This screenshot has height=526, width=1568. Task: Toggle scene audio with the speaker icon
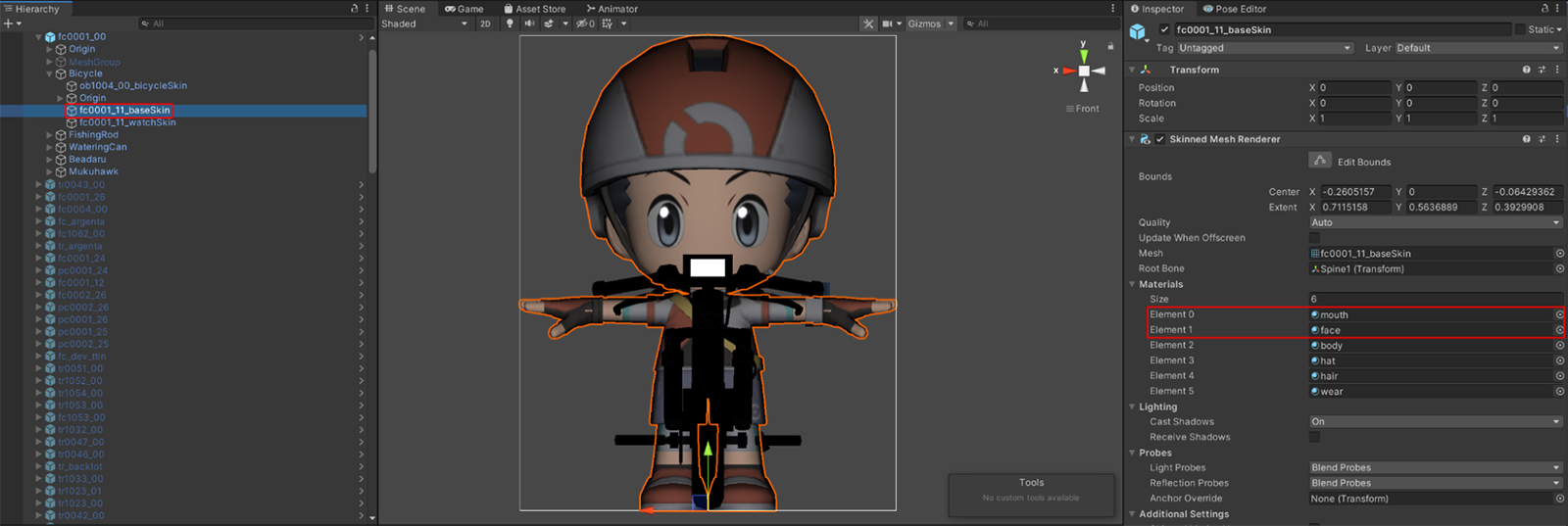tap(529, 24)
